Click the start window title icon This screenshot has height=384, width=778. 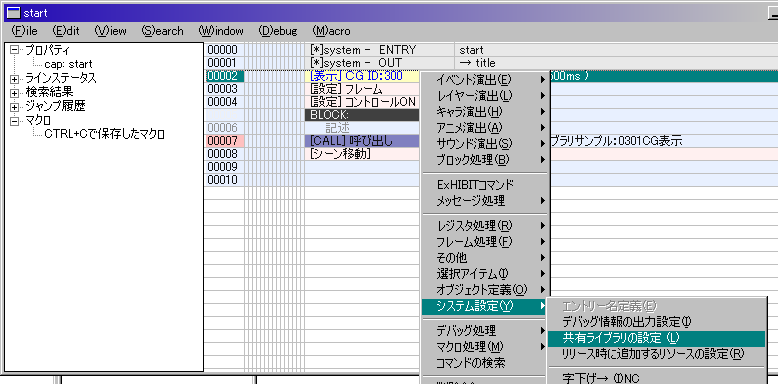[x=14, y=13]
